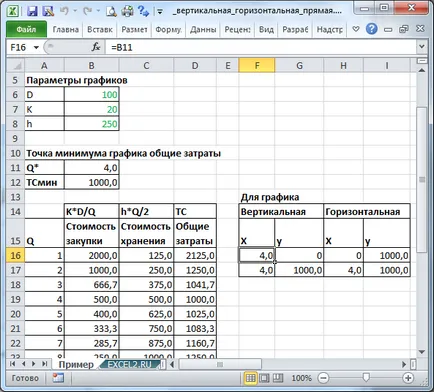
Task: Click the 'Горизонтальная' header cell
Action: tap(367, 212)
